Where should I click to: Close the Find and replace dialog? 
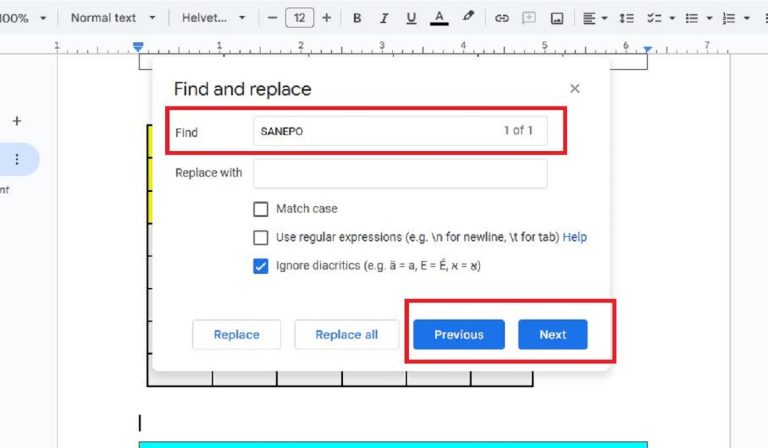(x=575, y=89)
